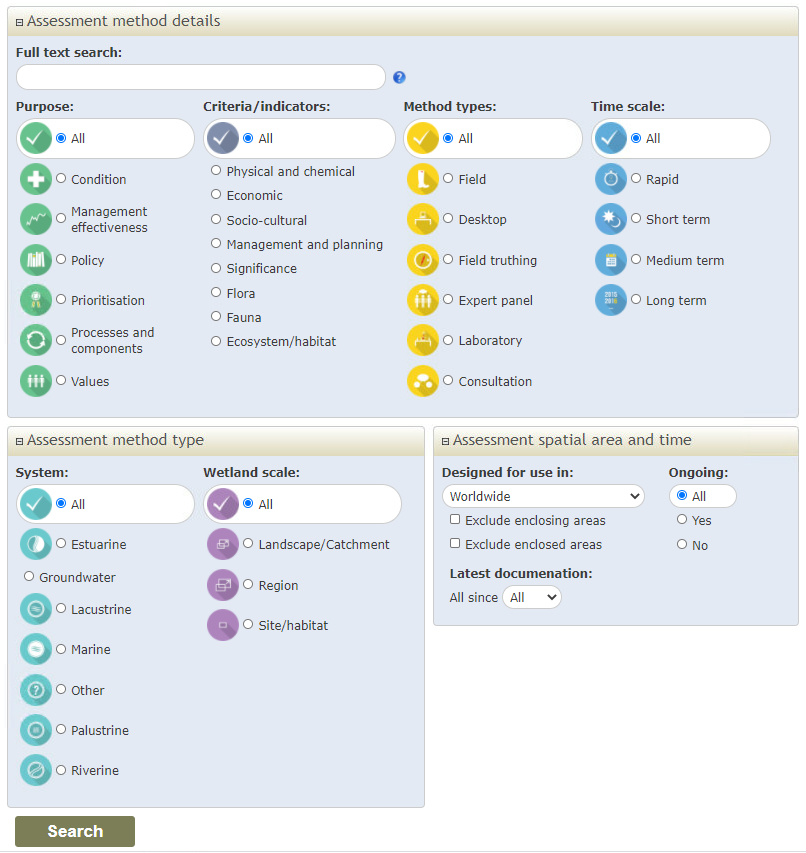This screenshot has height=853, width=806.
Task: Tick the Exclude enclosed areas checkbox
Action: (455, 544)
